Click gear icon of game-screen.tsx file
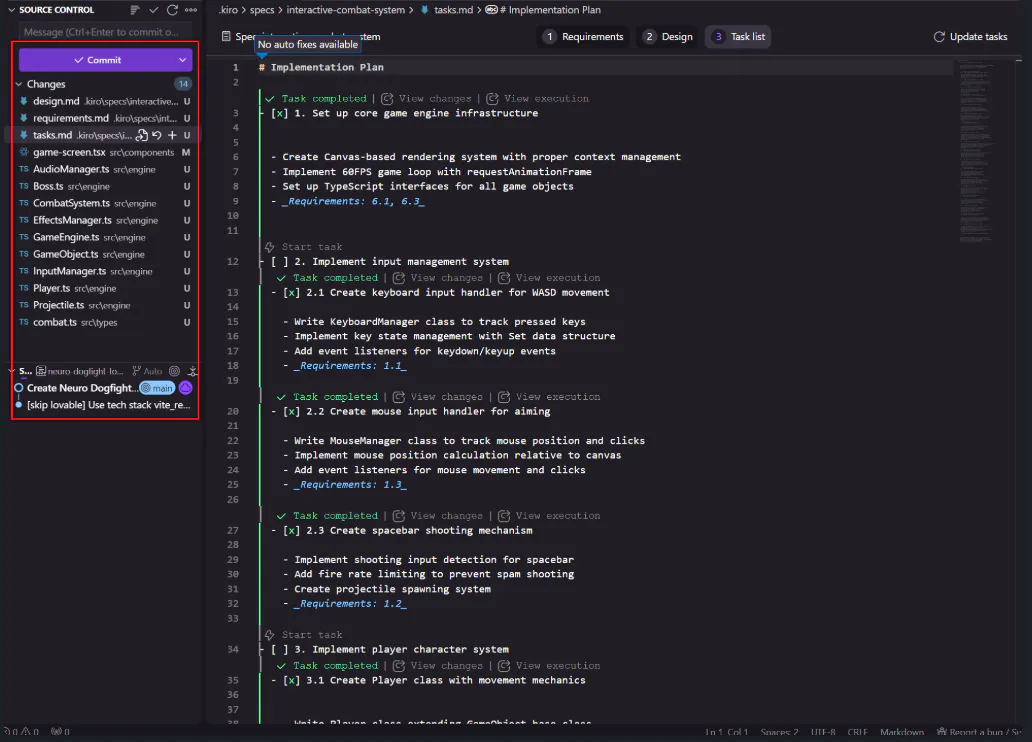 pos(24,152)
